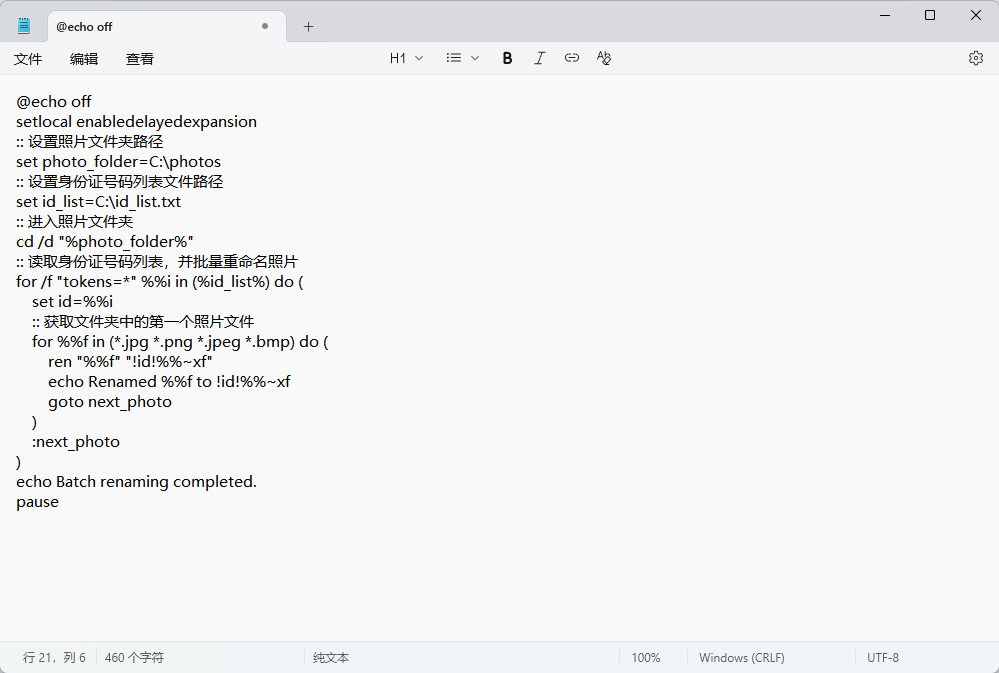Click the 'set id_list=C:\id_list.txt' line
The height and width of the screenshot is (673, 999).
click(98, 201)
